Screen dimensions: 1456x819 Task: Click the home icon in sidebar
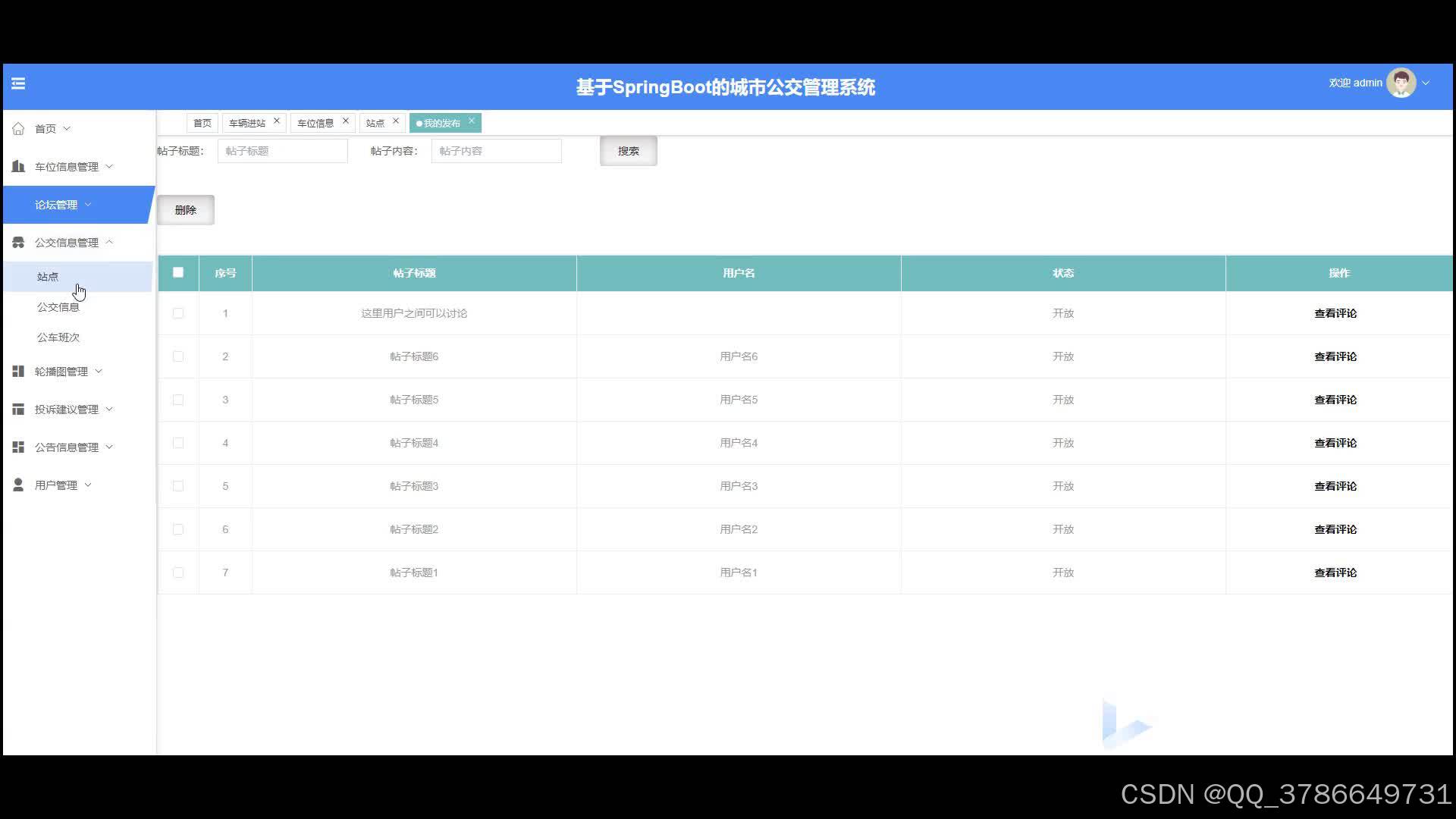[x=18, y=129]
